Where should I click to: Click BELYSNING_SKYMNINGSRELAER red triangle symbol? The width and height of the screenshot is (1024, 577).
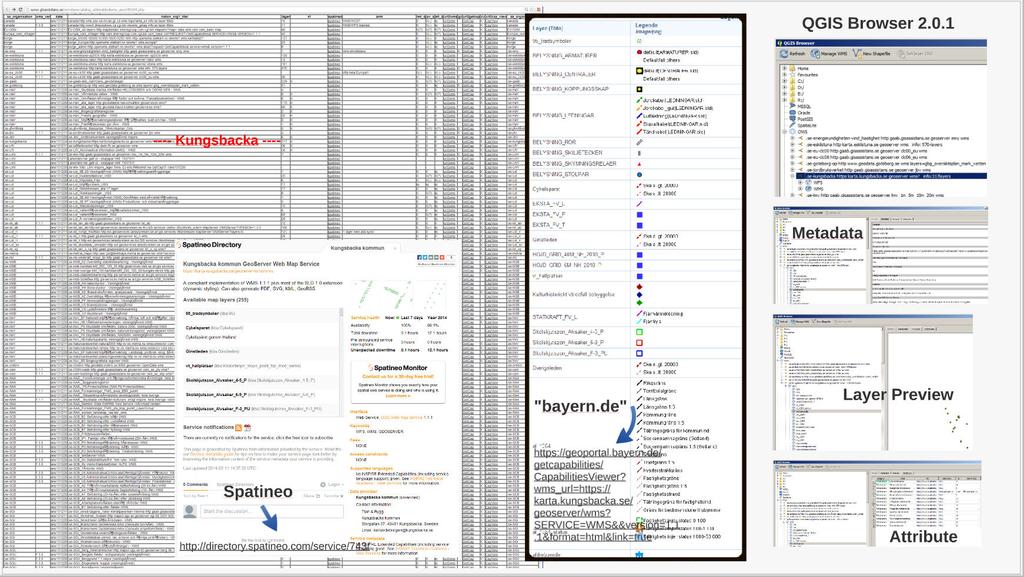(x=639, y=164)
